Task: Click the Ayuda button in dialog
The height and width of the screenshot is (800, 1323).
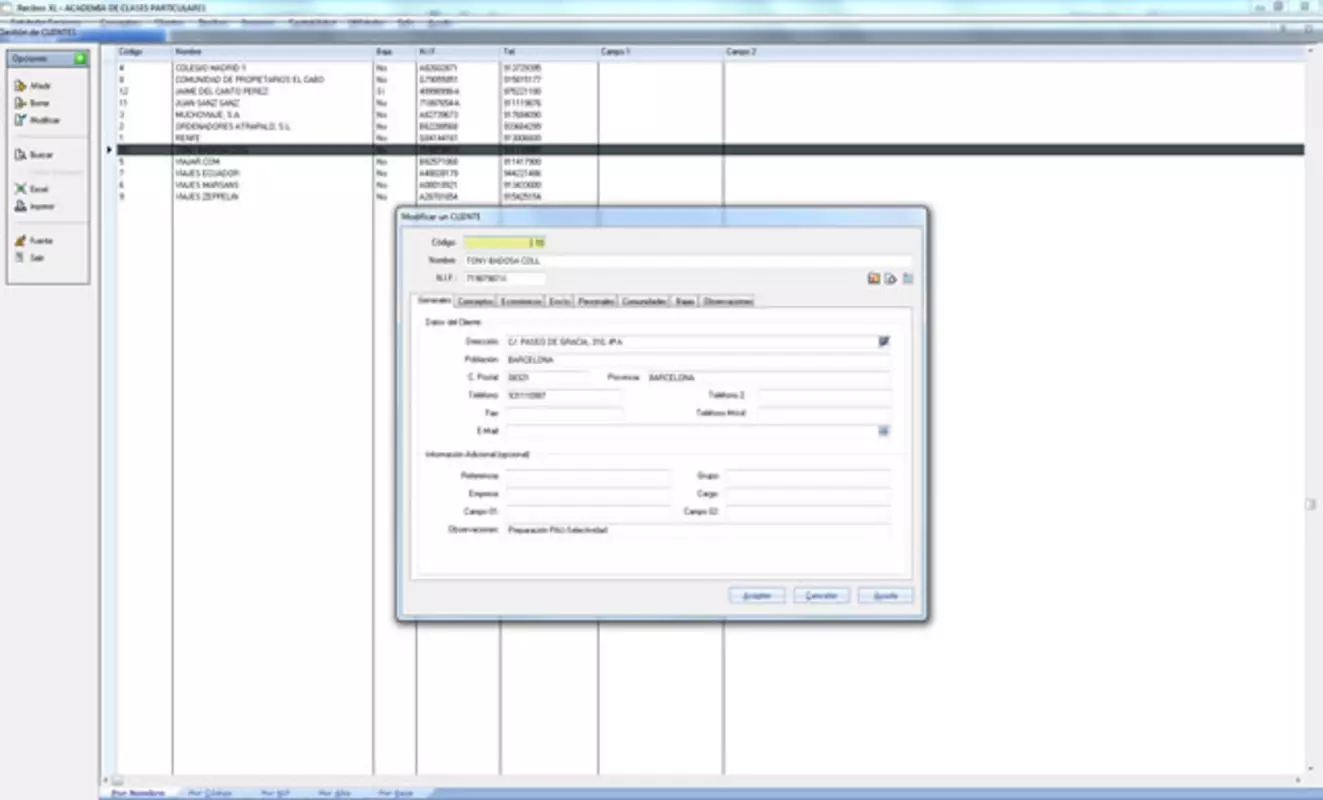Action: coord(886,595)
